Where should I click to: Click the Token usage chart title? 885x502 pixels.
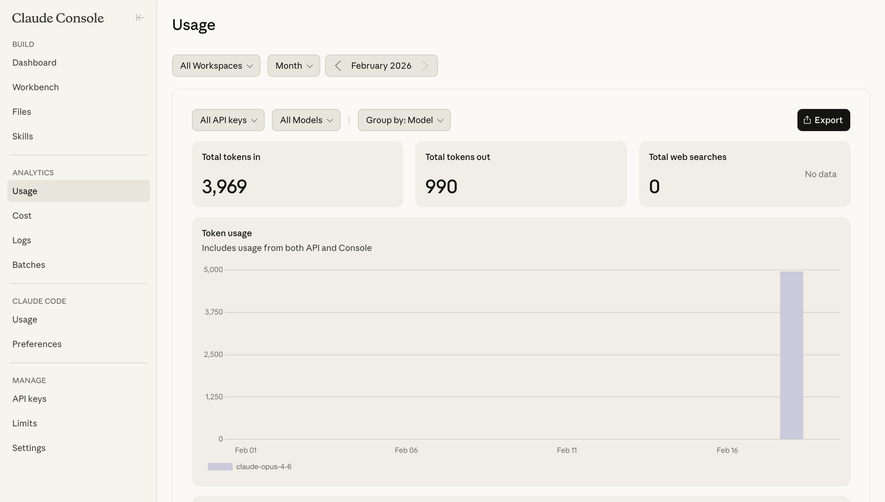[x=227, y=233]
